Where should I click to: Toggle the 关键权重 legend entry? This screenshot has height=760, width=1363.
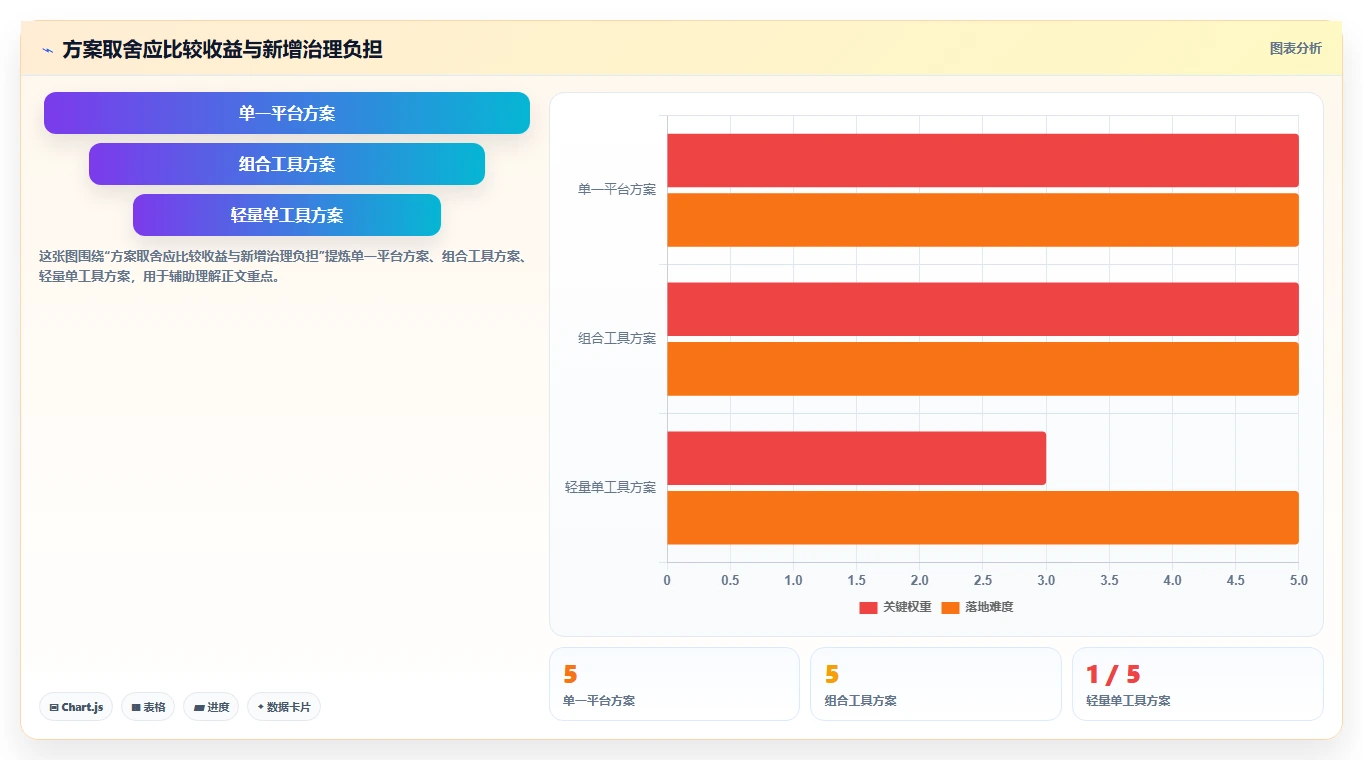coord(895,607)
